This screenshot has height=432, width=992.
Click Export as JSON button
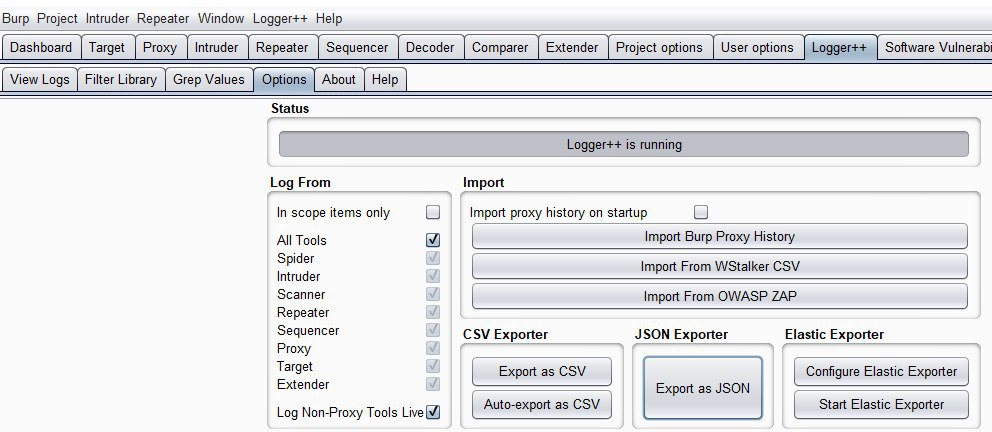point(703,388)
